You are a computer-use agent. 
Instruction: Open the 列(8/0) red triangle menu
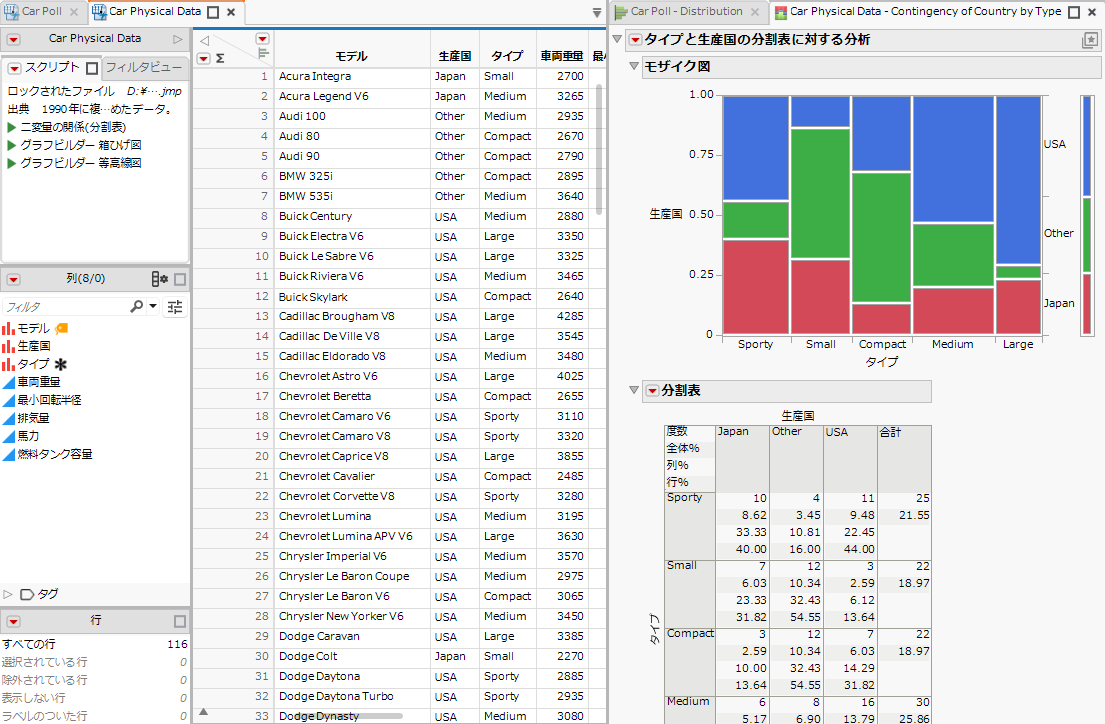13,279
